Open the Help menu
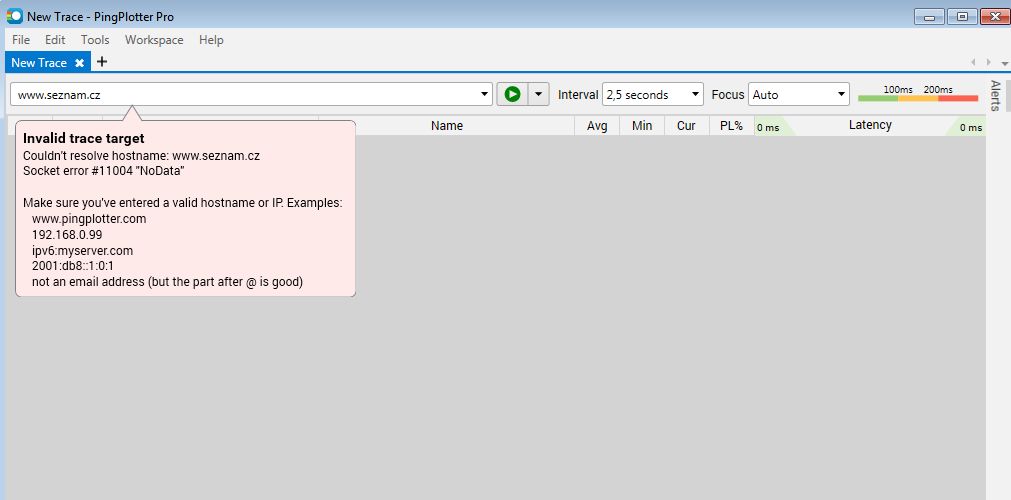1011x500 pixels. click(x=211, y=40)
